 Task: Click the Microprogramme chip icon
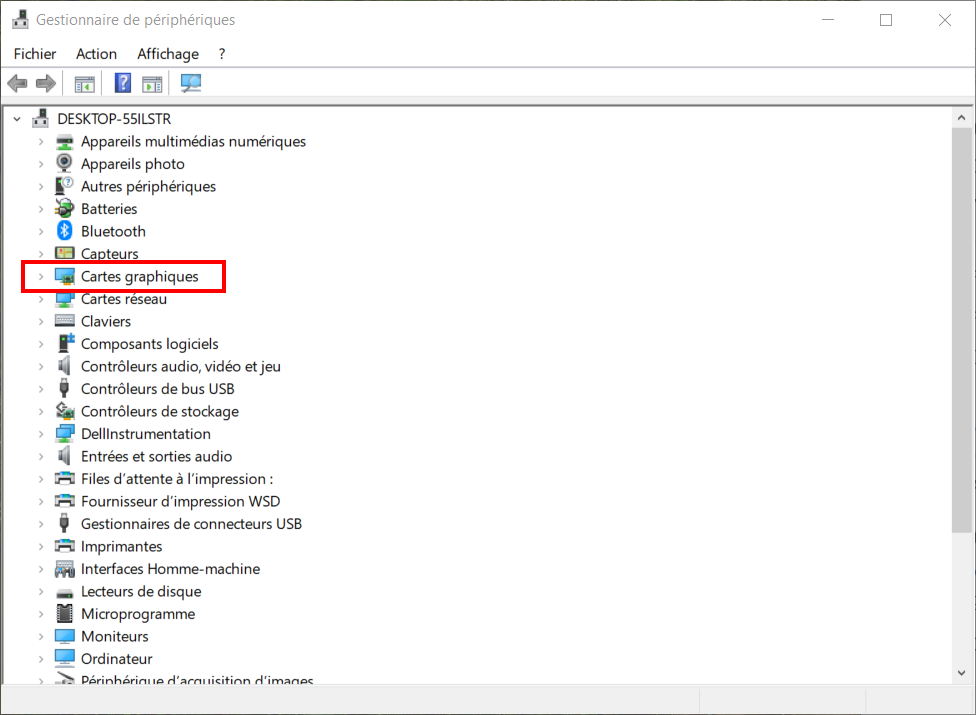click(x=64, y=614)
